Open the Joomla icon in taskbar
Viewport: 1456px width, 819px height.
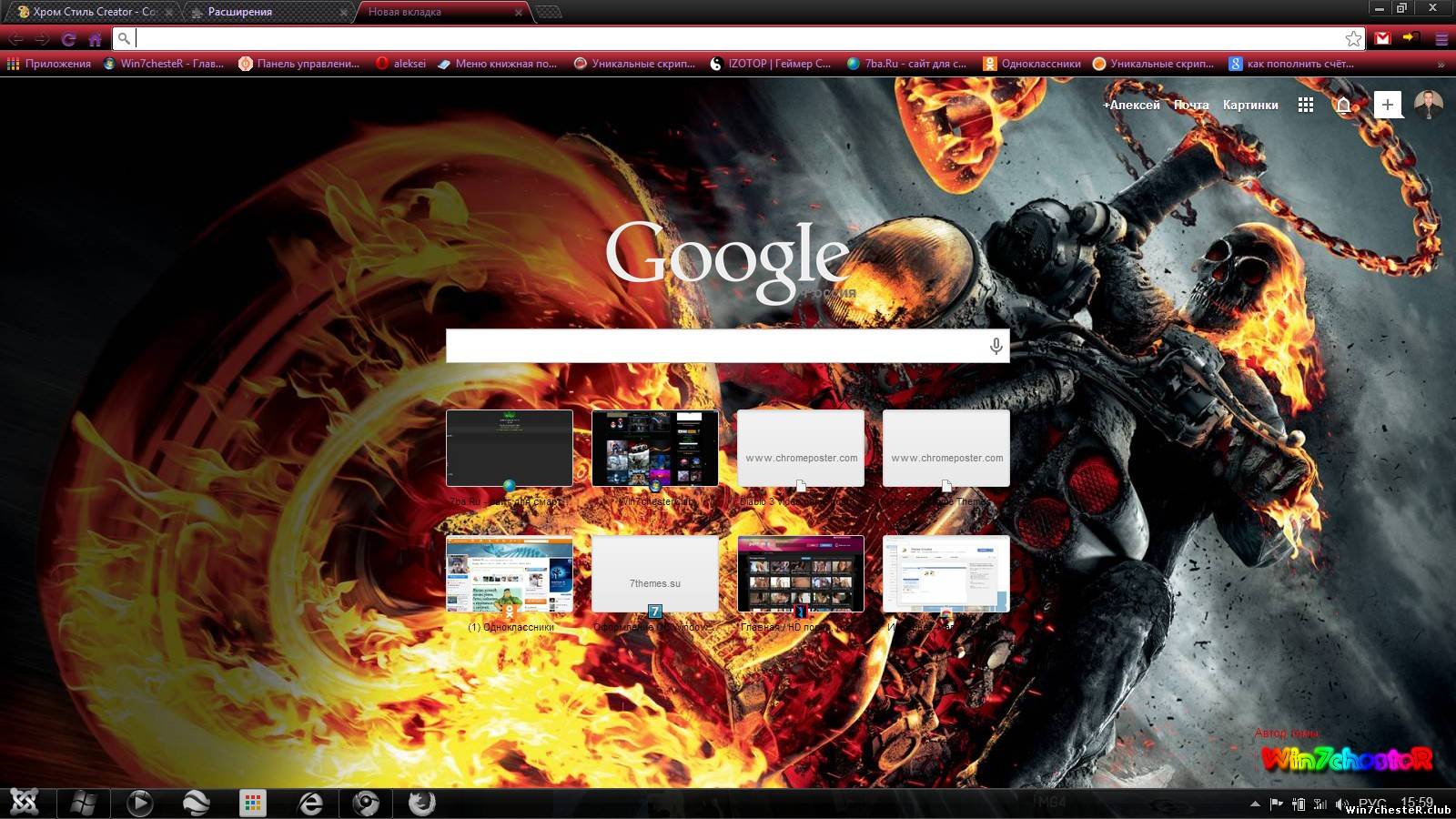pyautogui.click(x=25, y=803)
